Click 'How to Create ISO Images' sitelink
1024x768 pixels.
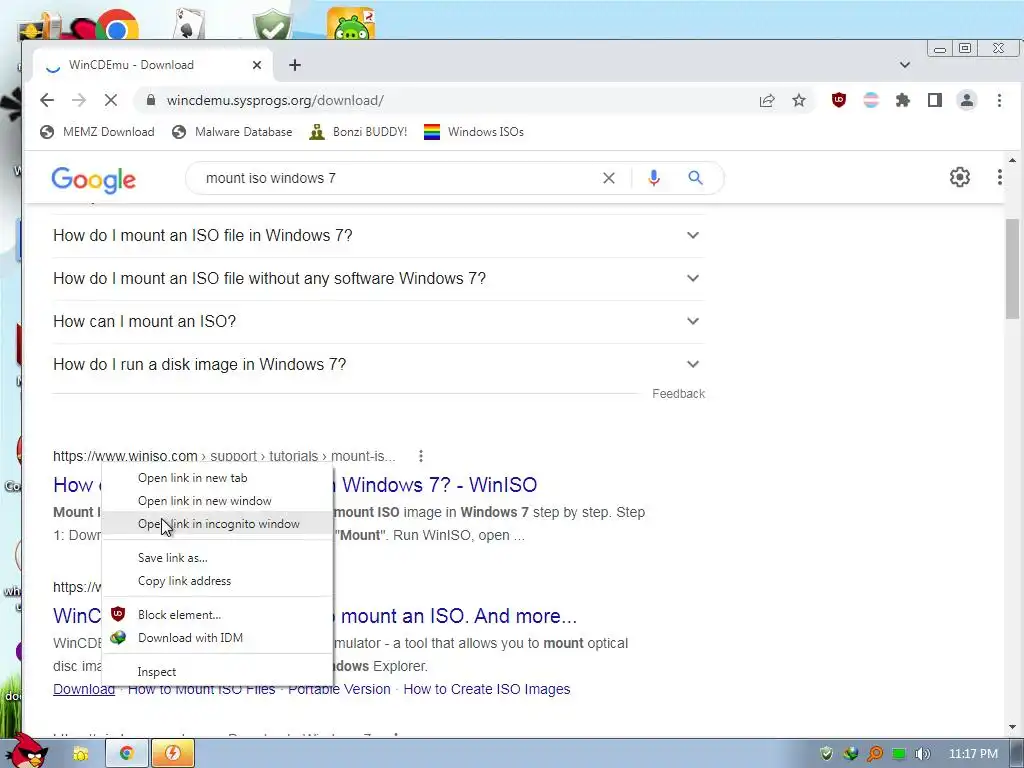(487, 689)
